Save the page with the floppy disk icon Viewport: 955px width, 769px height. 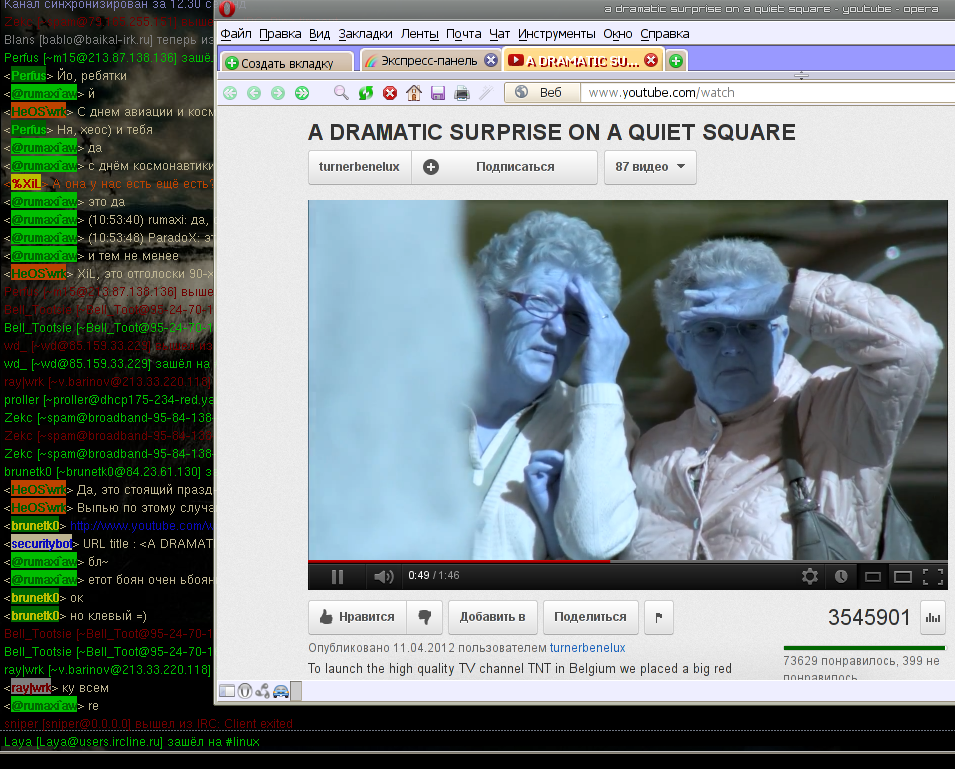(x=437, y=93)
